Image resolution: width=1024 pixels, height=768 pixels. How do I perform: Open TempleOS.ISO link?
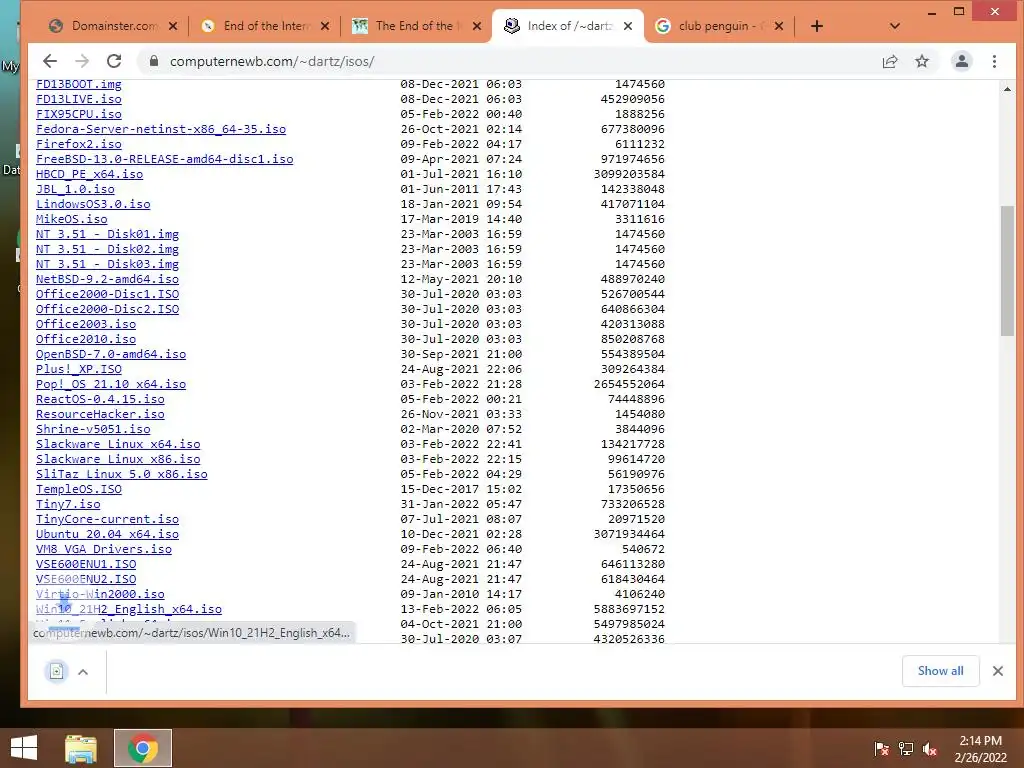click(x=78, y=490)
